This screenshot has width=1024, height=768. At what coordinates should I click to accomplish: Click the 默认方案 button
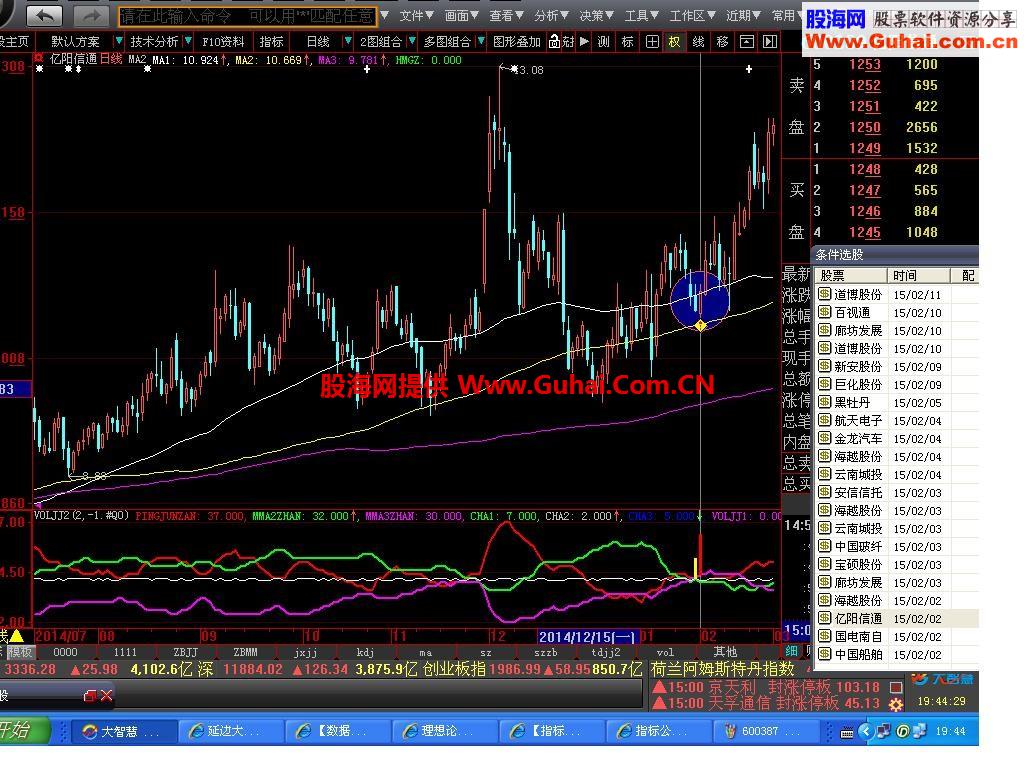pyautogui.click(x=75, y=42)
